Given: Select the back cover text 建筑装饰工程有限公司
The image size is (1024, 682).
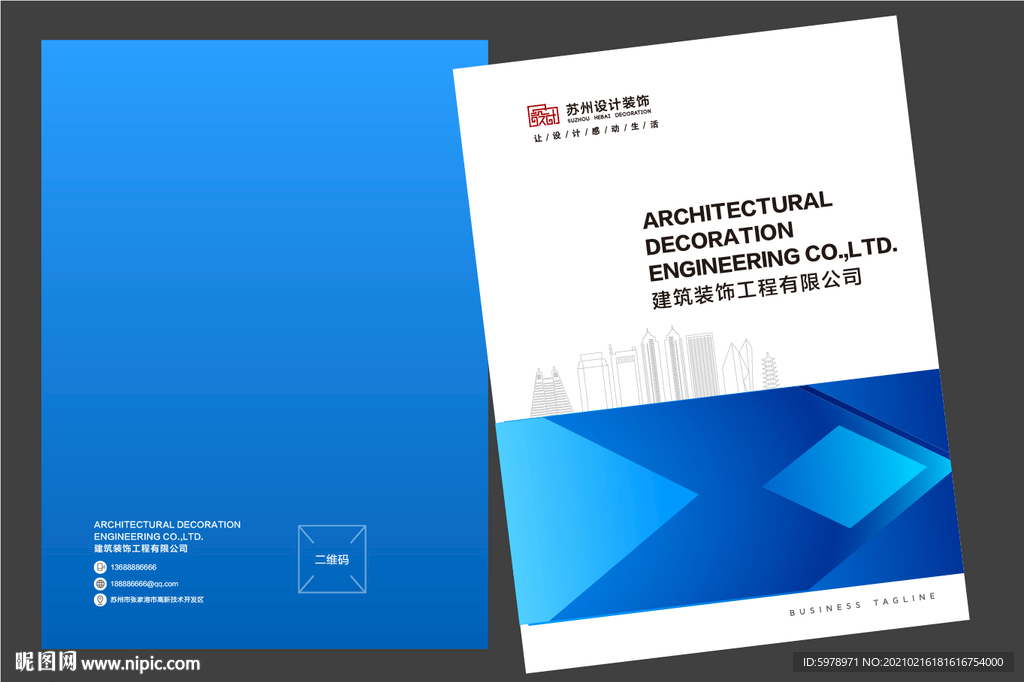Looking at the screenshot, I should click(140, 549).
